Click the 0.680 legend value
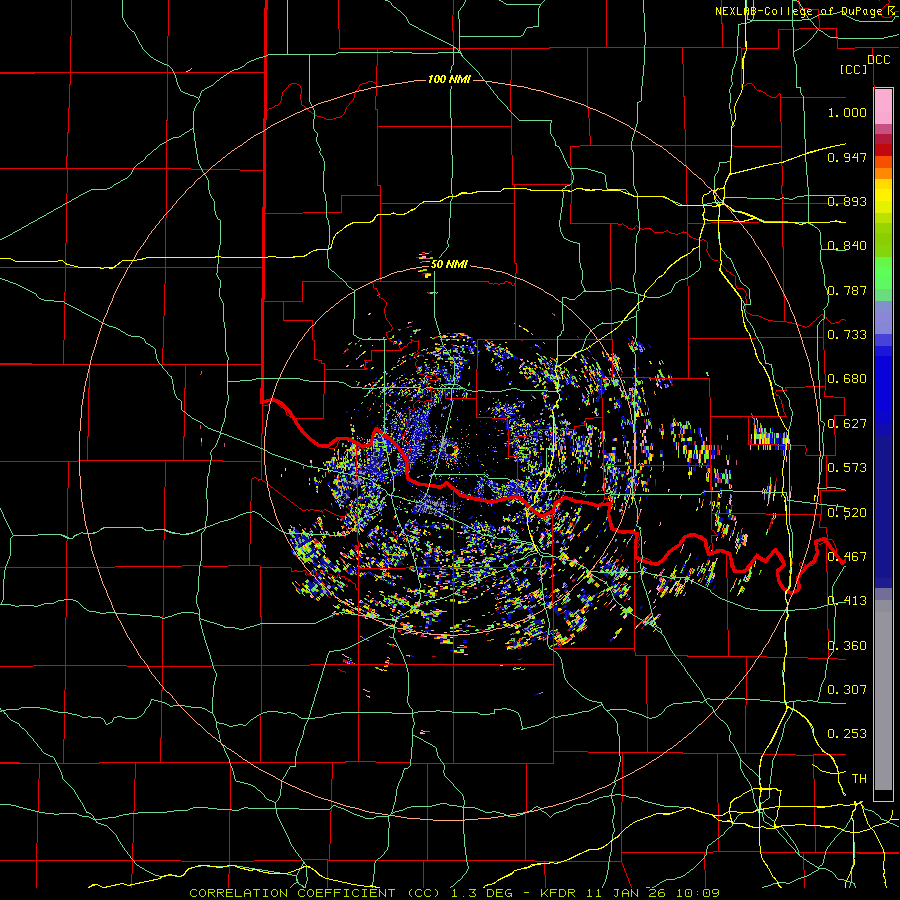The width and height of the screenshot is (900, 900). 847,379
